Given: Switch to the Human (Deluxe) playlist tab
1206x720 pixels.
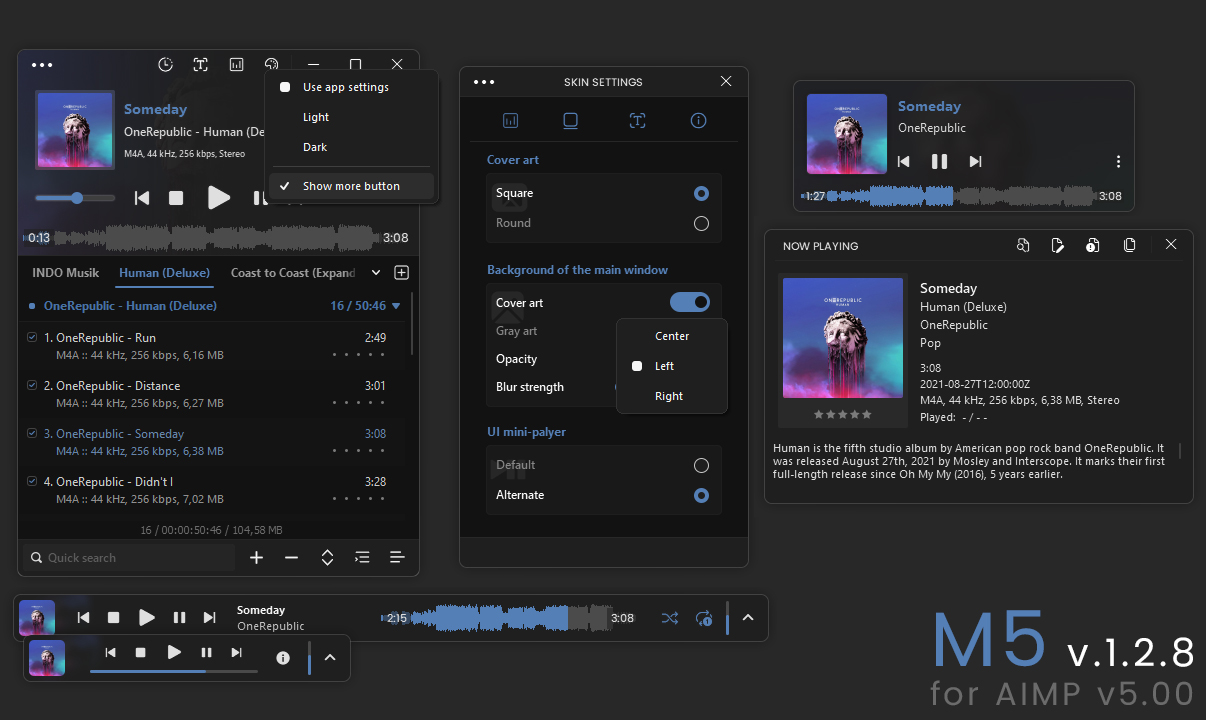Looking at the screenshot, I should point(164,273).
